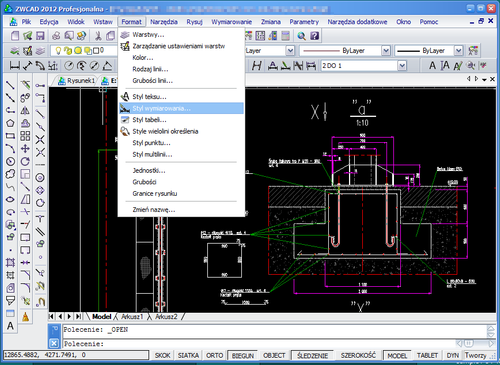Expand the dimension style 2 DO 1 dropdown
Viewport: 500px width, 365px height.
tap(402, 66)
